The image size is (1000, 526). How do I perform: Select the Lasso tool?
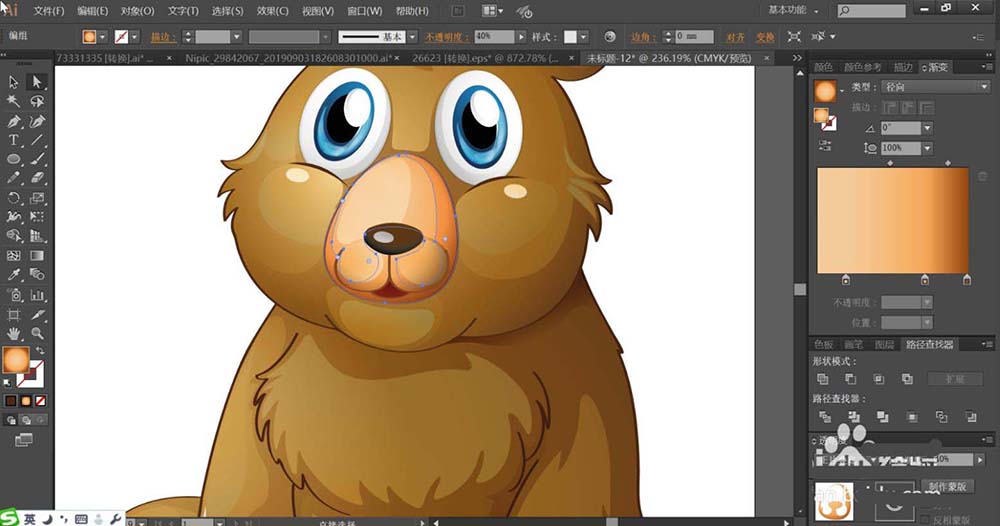pyautogui.click(x=37, y=101)
